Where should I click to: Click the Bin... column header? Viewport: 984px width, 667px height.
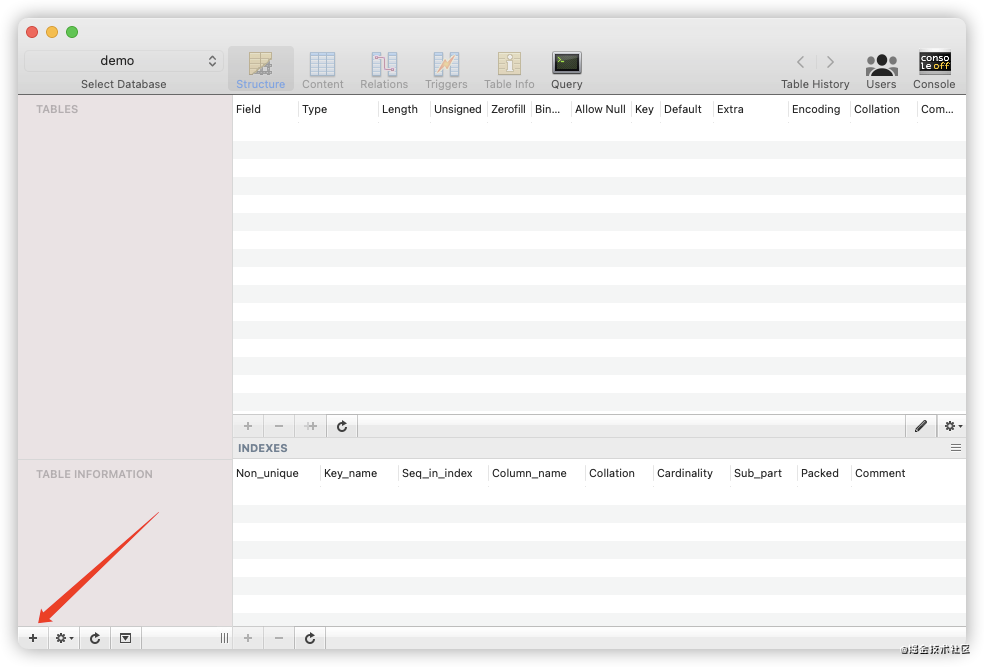pyautogui.click(x=552, y=109)
